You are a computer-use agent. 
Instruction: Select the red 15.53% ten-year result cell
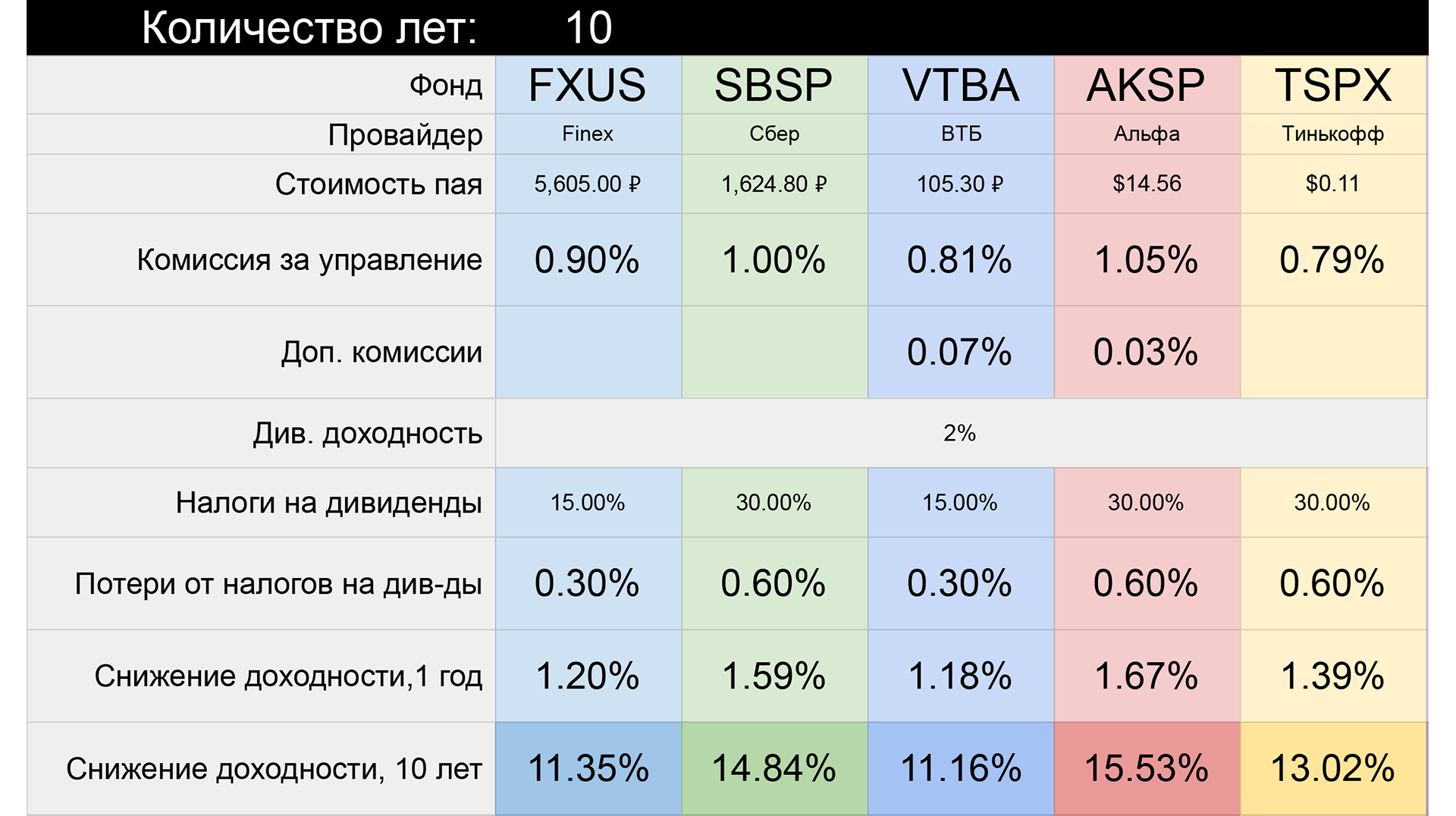tap(1146, 768)
